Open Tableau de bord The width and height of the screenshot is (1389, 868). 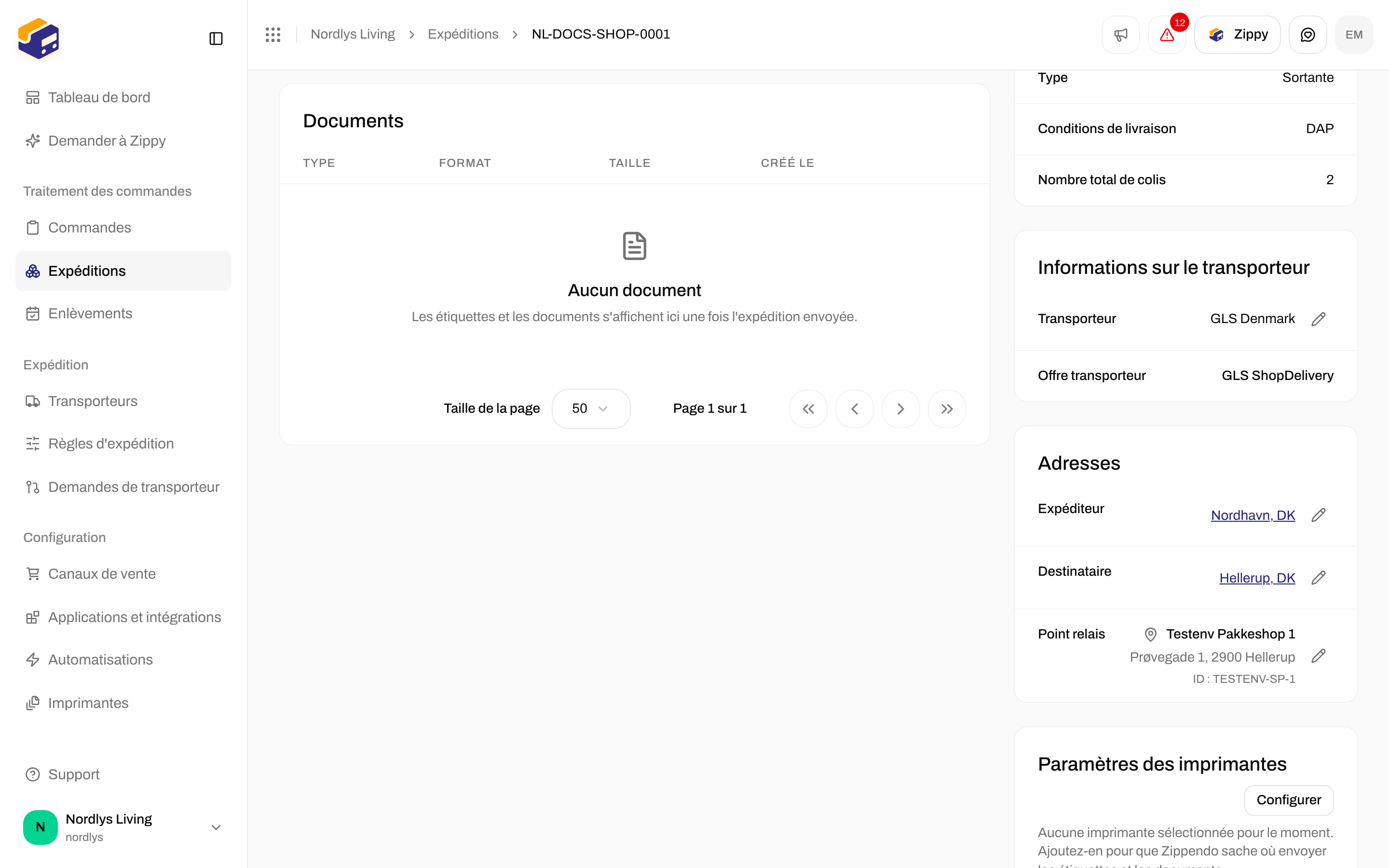click(x=123, y=97)
